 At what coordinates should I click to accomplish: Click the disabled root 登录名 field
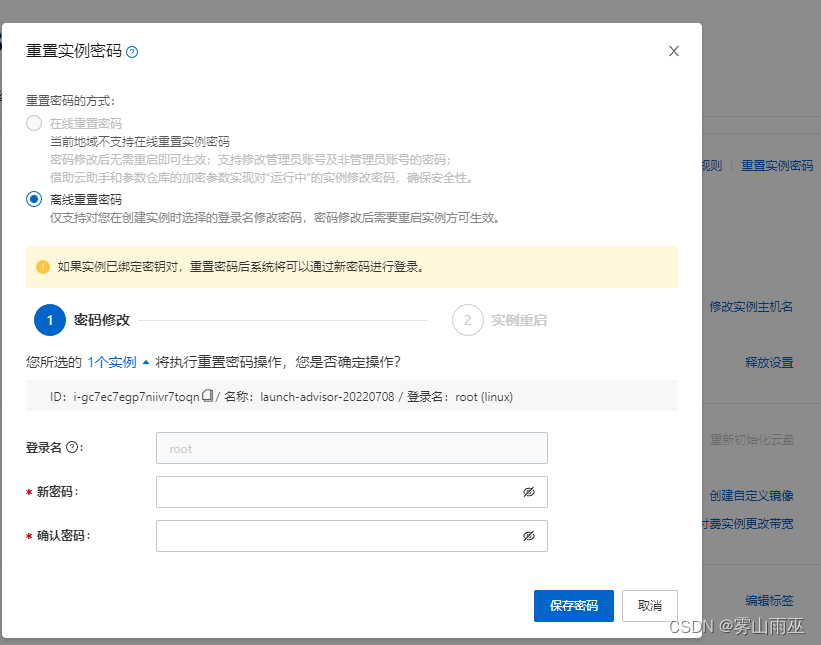pos(352,448)
